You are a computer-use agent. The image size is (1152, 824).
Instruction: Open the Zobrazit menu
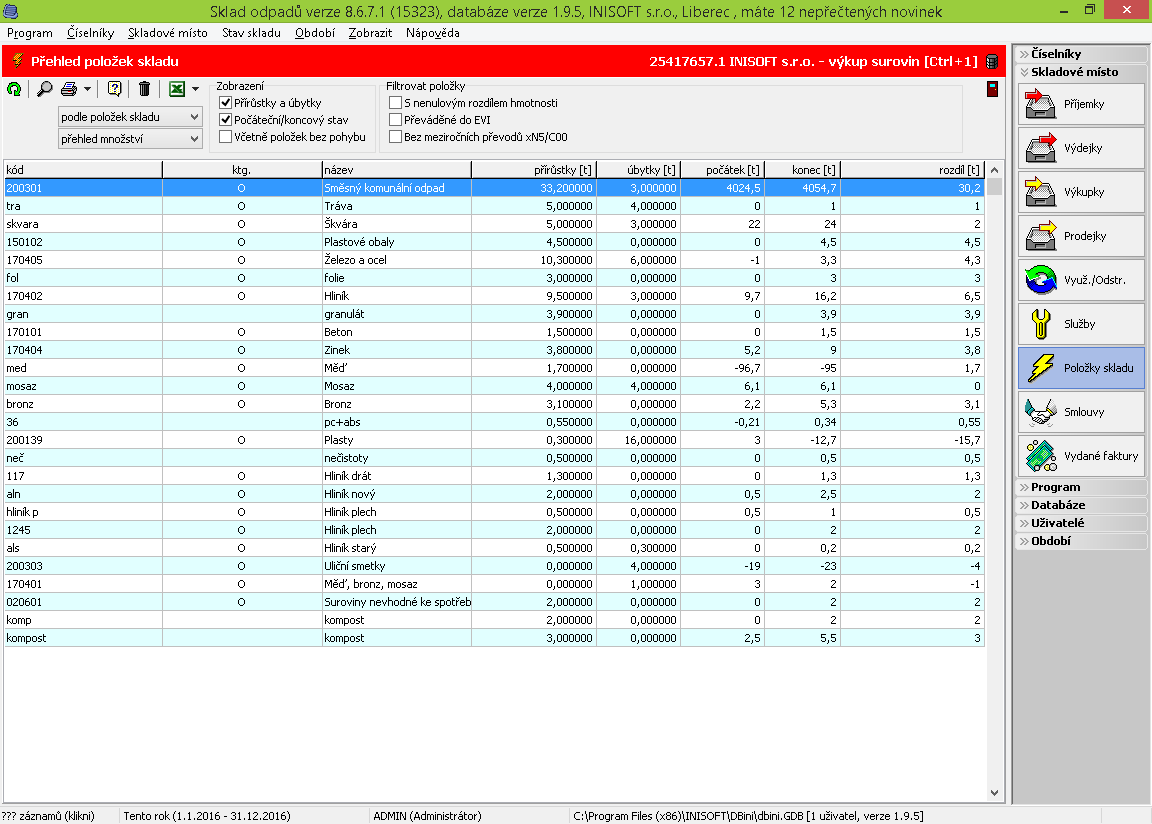[x=370, y=33]
